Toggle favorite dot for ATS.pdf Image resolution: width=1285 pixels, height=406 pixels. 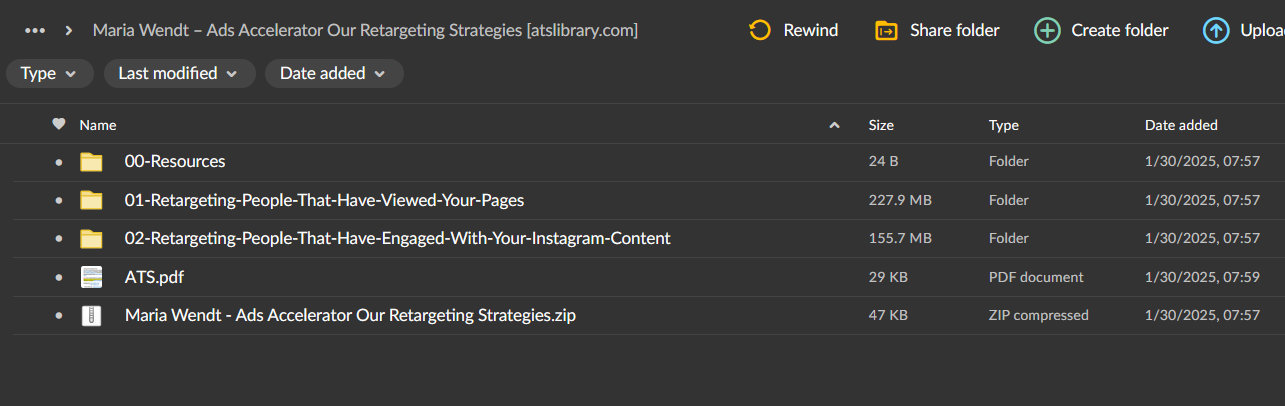point(59,278)
